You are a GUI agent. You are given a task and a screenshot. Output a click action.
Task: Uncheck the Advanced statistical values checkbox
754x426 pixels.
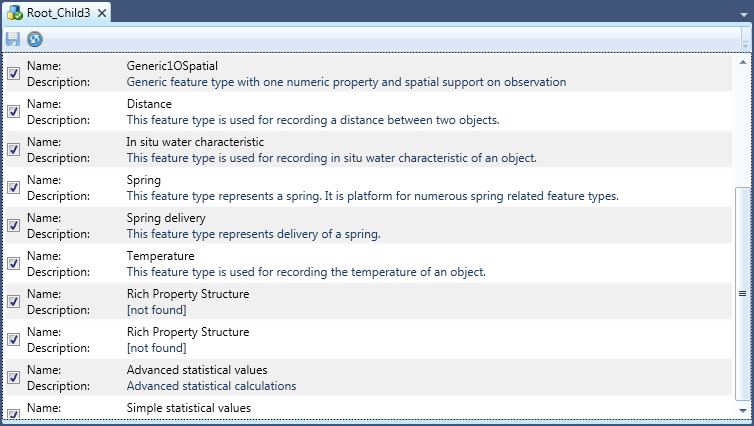pos(13,378)
